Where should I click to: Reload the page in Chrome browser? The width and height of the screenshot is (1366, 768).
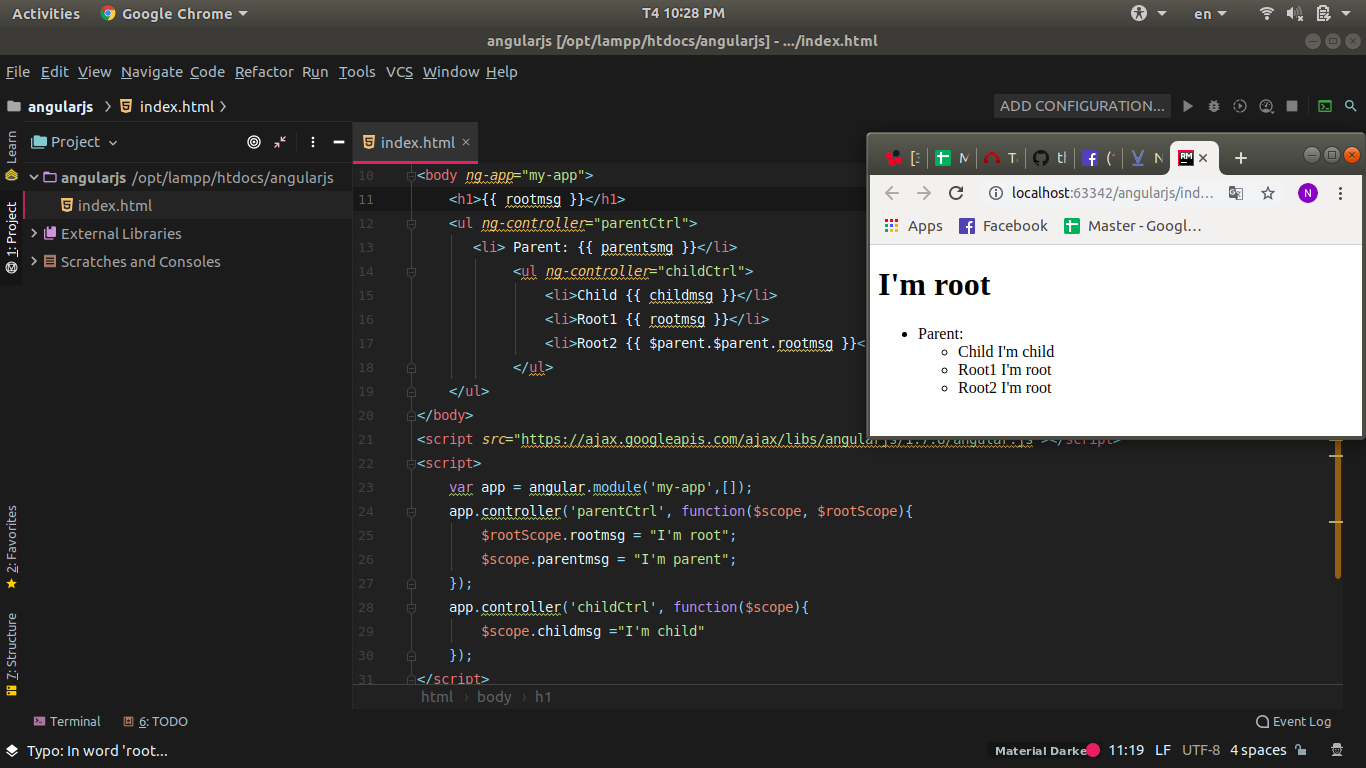[x=956, y=193]
